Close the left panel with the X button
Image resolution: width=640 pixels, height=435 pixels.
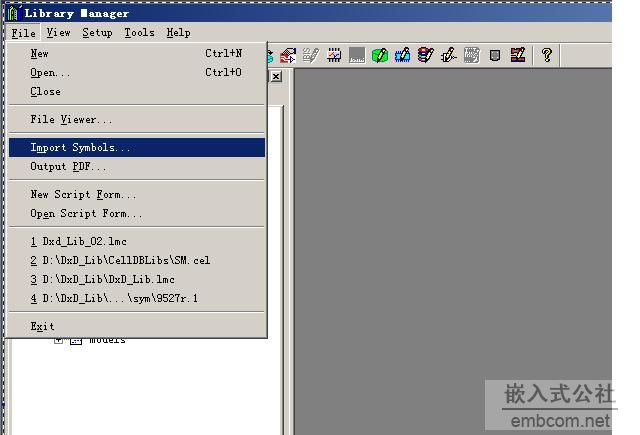[276, 77]
